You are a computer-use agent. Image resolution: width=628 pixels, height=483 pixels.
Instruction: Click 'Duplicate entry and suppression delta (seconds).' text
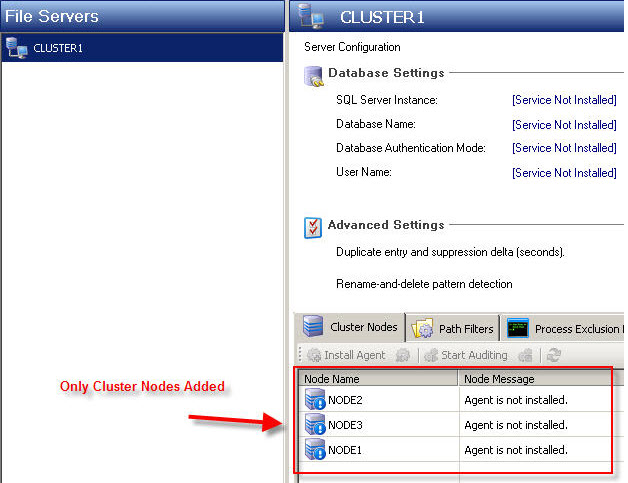tap(450, 252)
